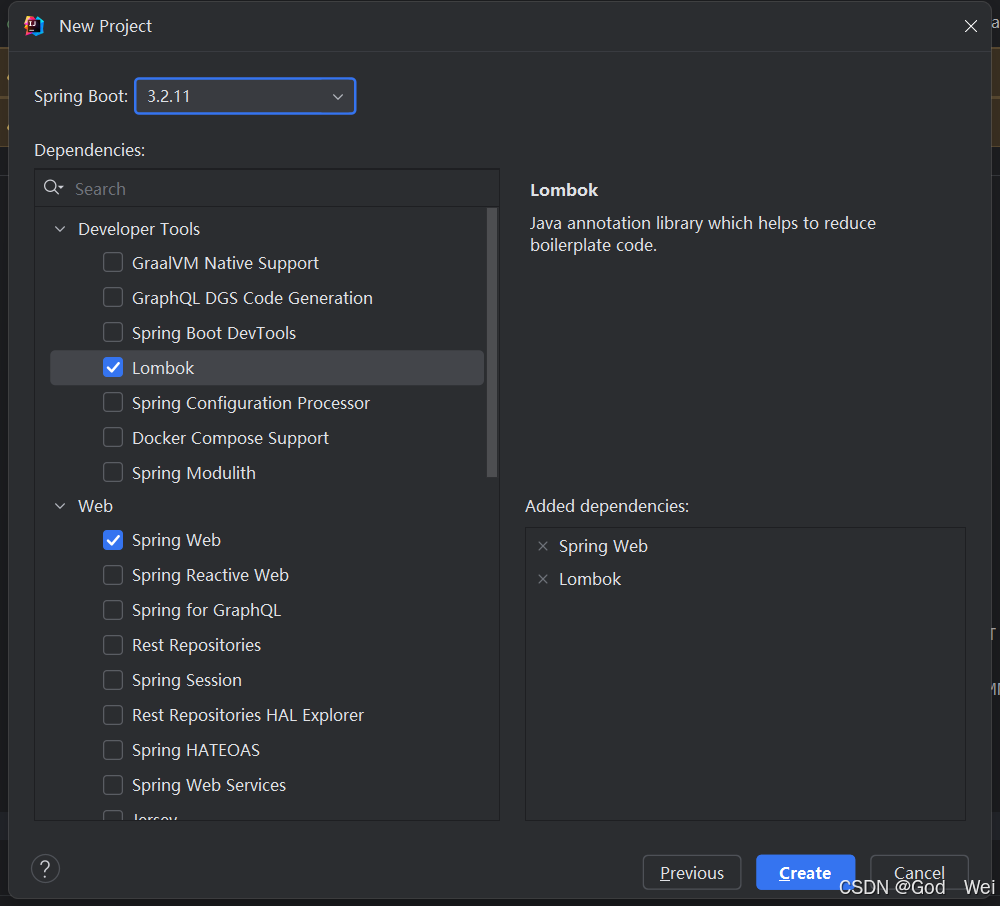Click the dependencies list scrollbar

492,340
